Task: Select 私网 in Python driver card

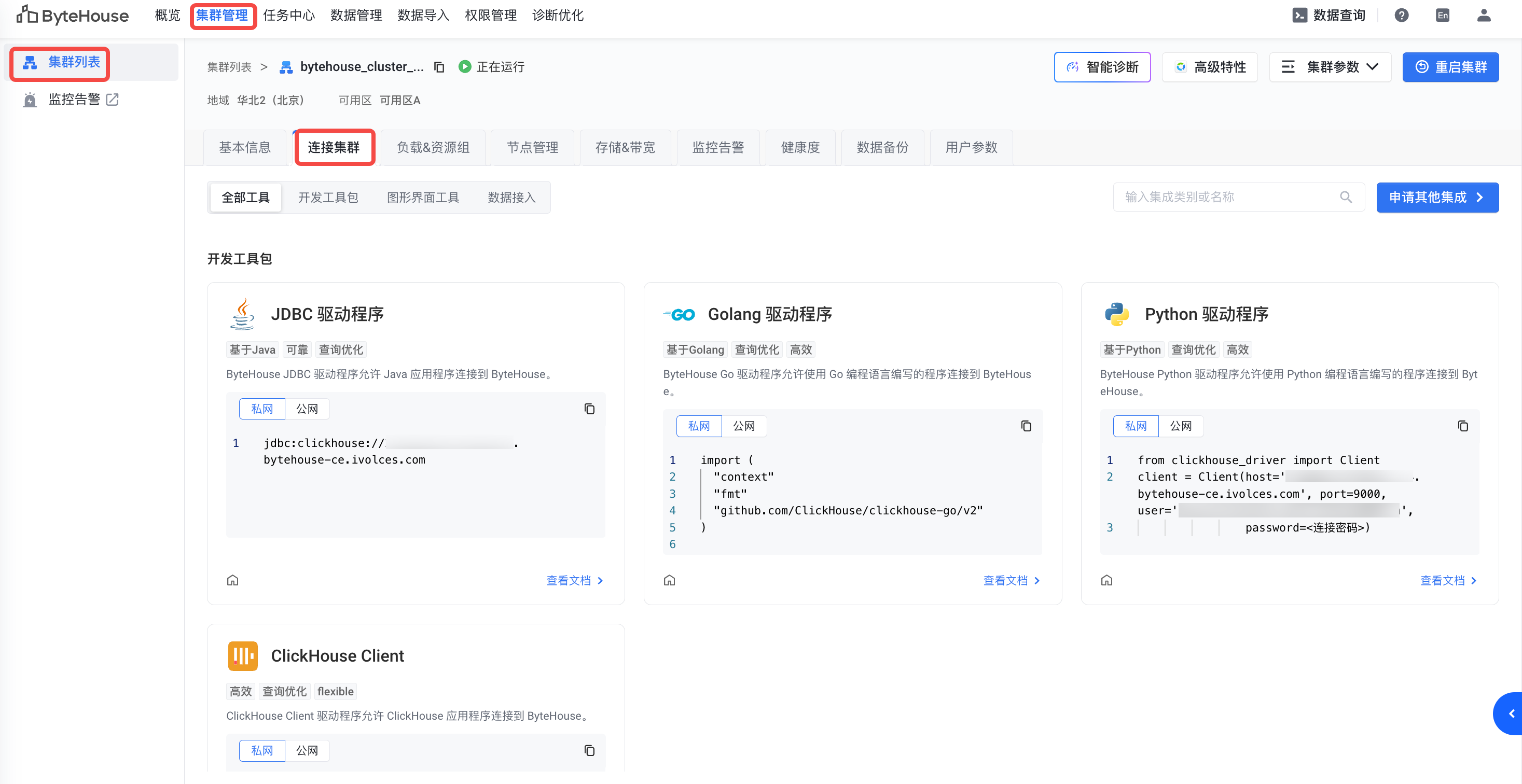Action: [1135, 426]
